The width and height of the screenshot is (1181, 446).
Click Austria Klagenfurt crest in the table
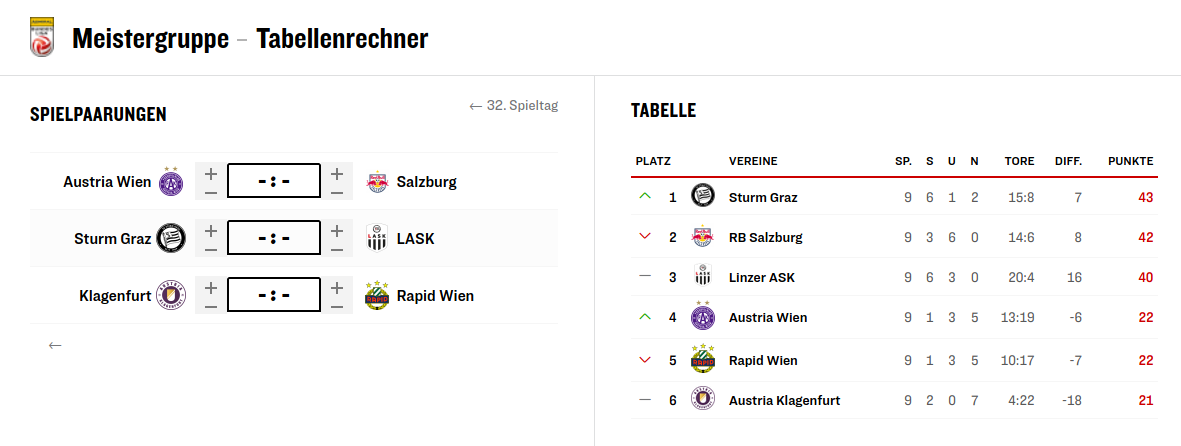[702, 400]
